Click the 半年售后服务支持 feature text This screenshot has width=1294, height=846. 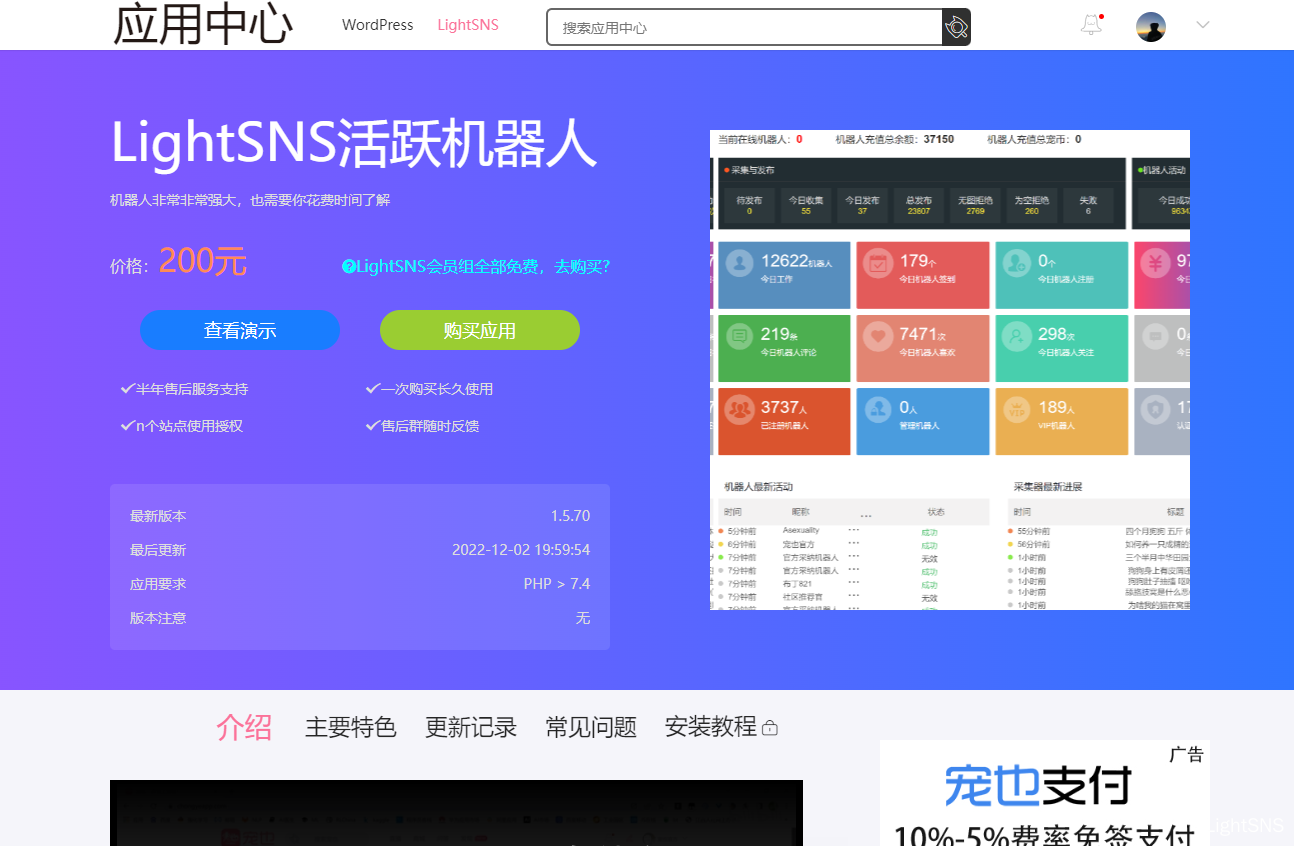[184, 389]
